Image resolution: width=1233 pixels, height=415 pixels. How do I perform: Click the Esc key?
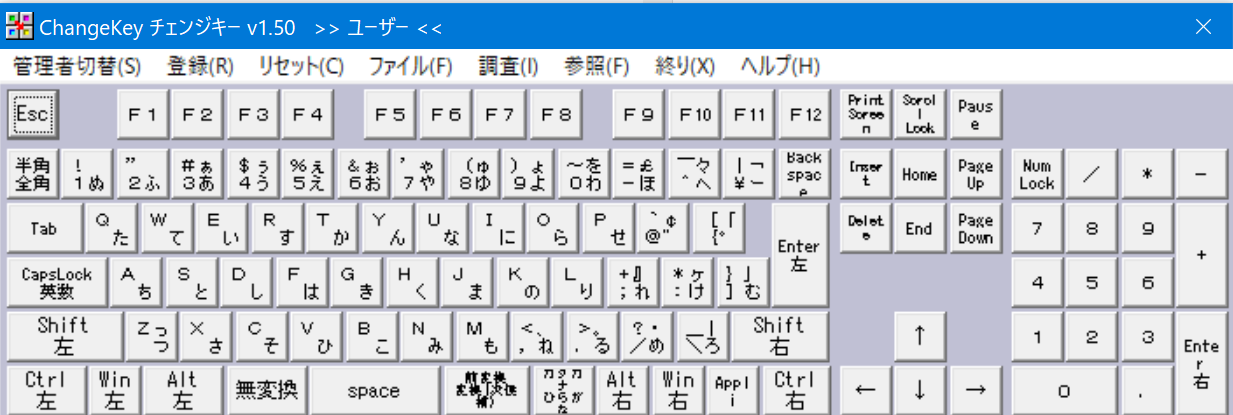coord(33,114)
